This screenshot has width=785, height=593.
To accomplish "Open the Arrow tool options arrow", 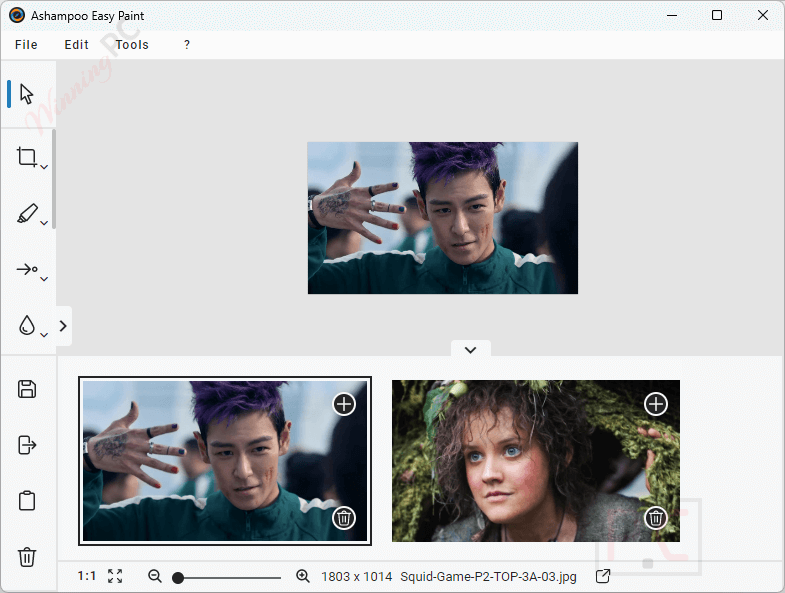I will click(44, 279).
